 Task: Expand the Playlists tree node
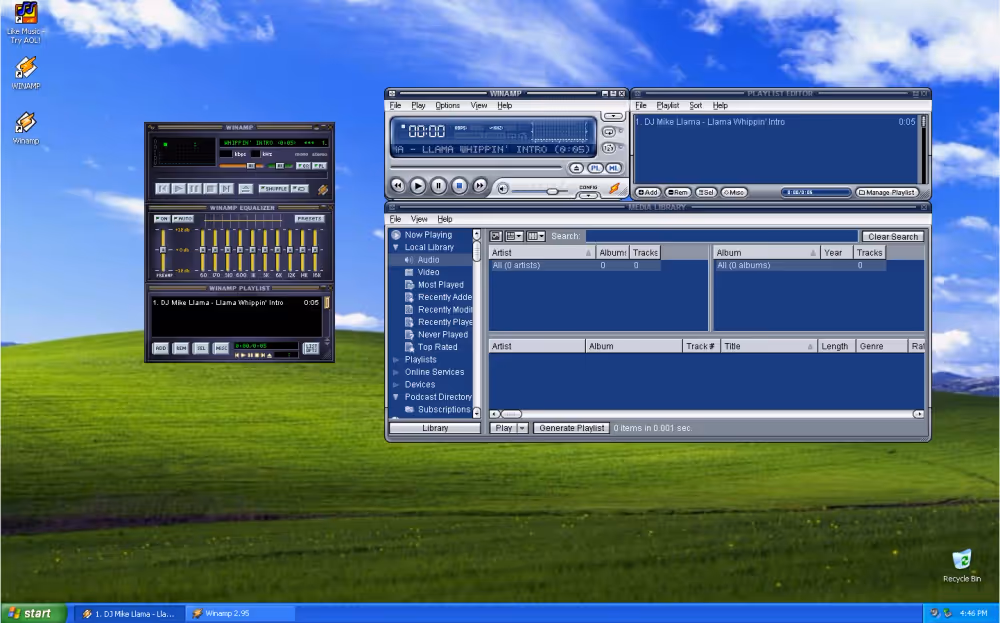coord(396,360)
